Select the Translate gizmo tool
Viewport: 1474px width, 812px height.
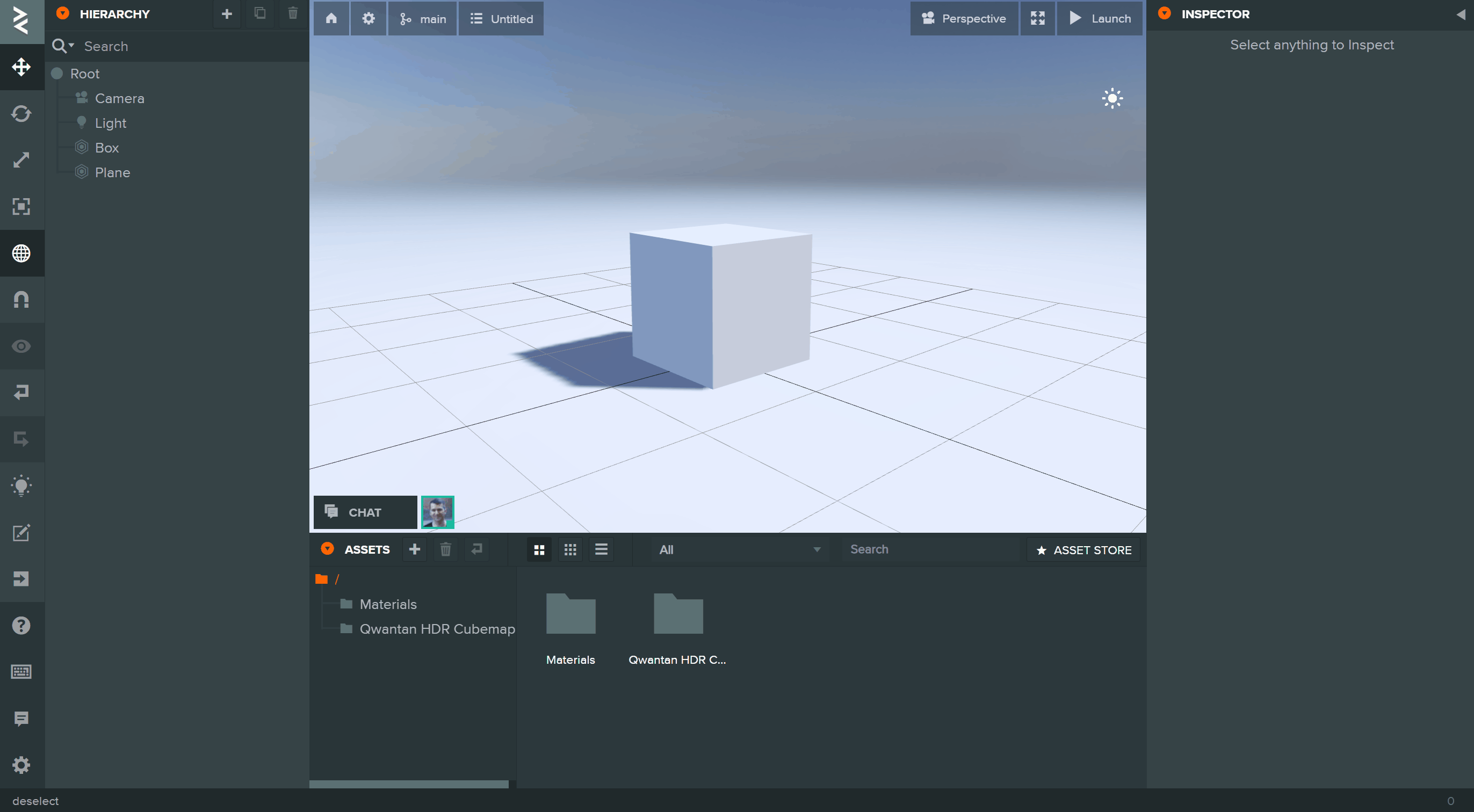pos(21,67)
